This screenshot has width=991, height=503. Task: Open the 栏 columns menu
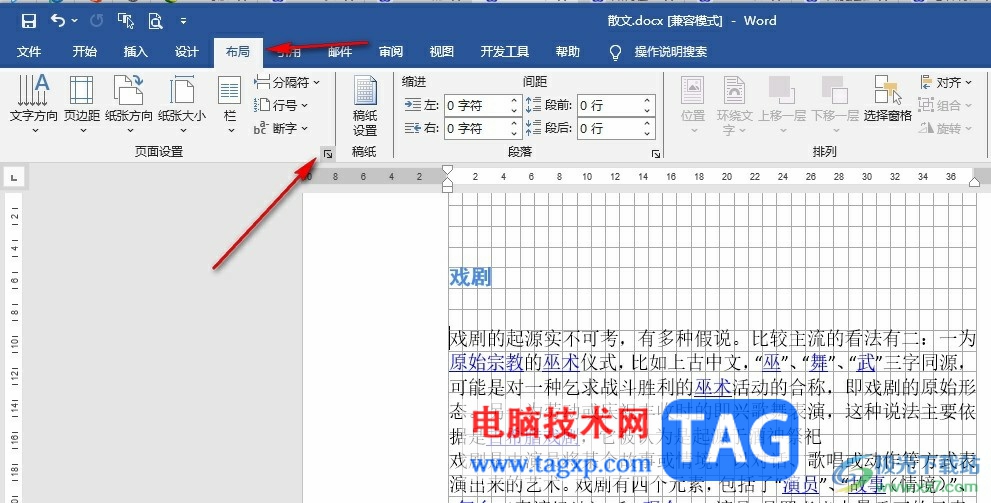(x=230, y=104)
